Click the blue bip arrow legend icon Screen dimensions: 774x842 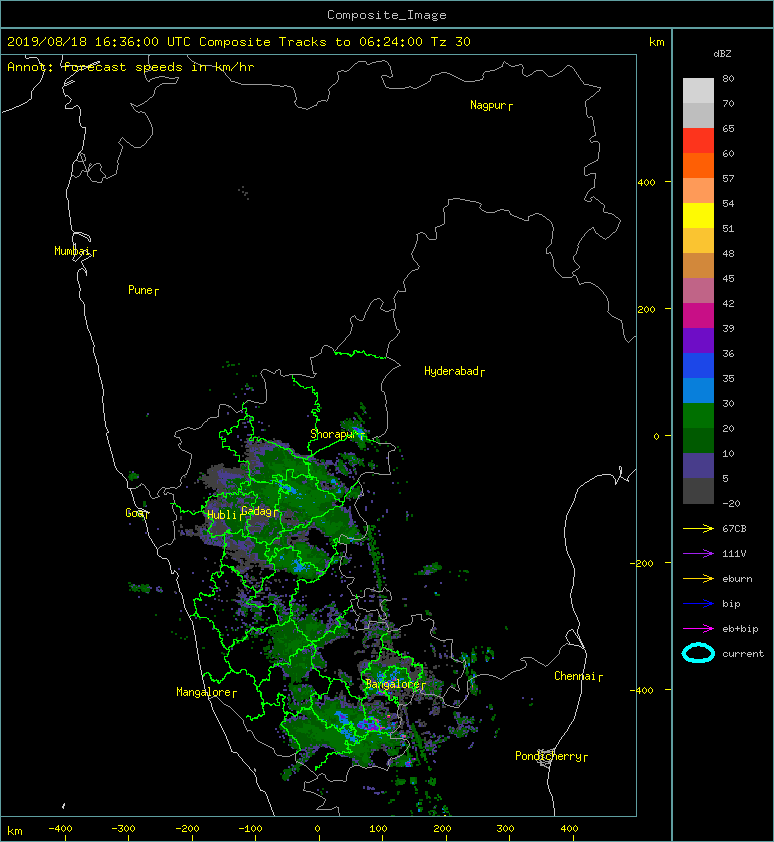[698, 604]
